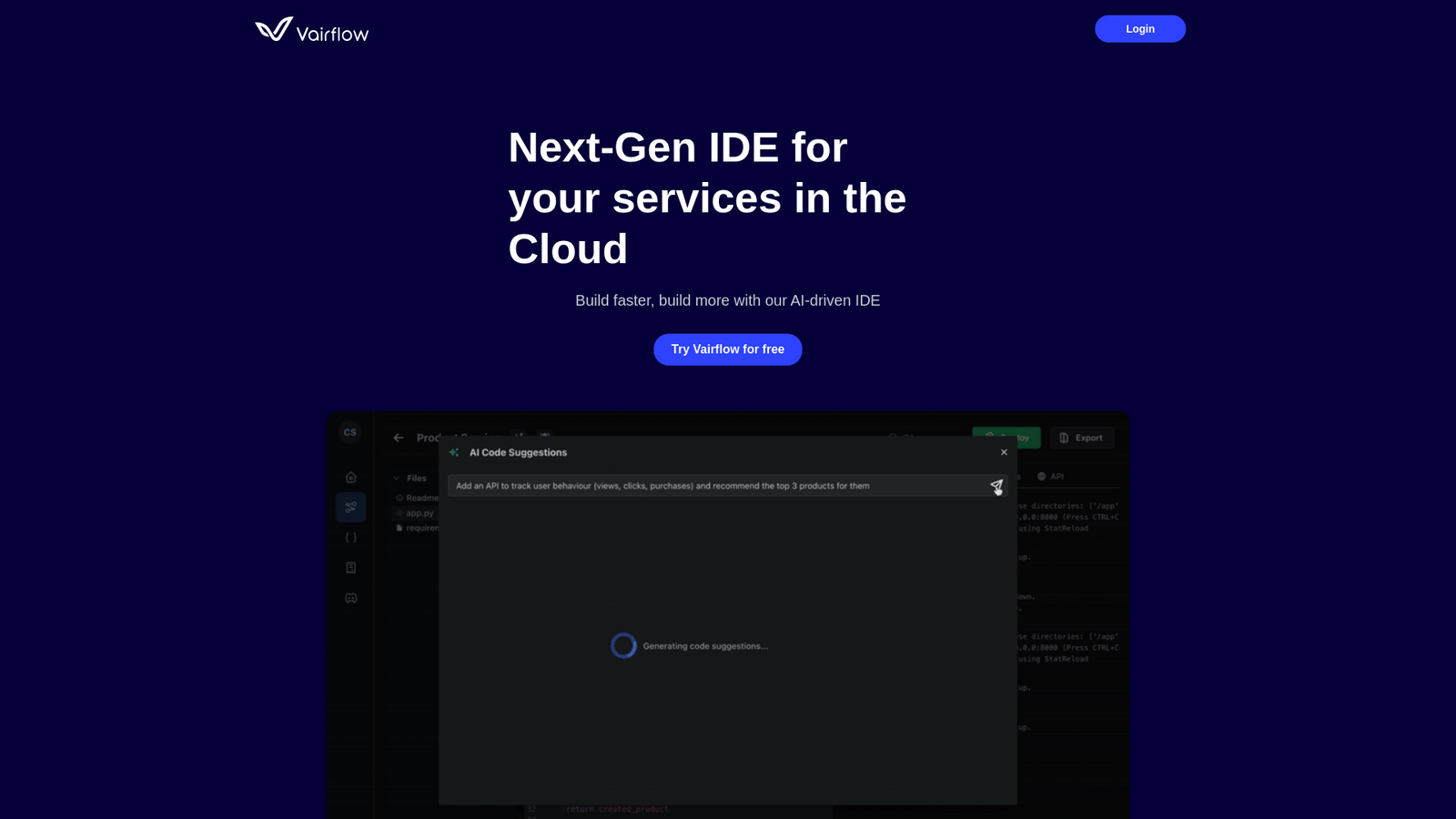Open Home icon in IDE sidebar
The image size is (1456, 819).
click(351, 477)
